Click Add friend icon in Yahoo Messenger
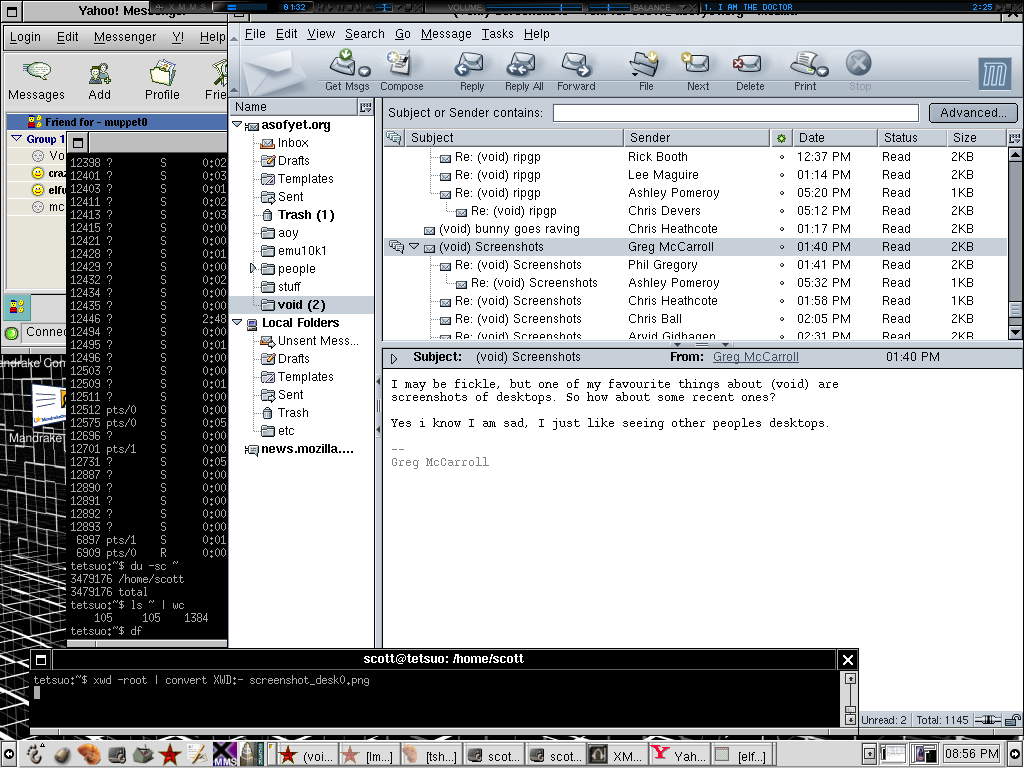Image resolution: width=1024 pixels, height=768 pixels. [99, 73]
